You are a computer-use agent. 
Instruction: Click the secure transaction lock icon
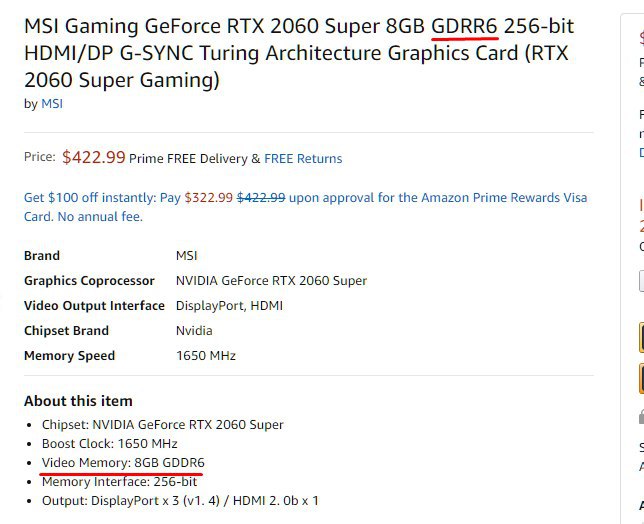point(641,416)
